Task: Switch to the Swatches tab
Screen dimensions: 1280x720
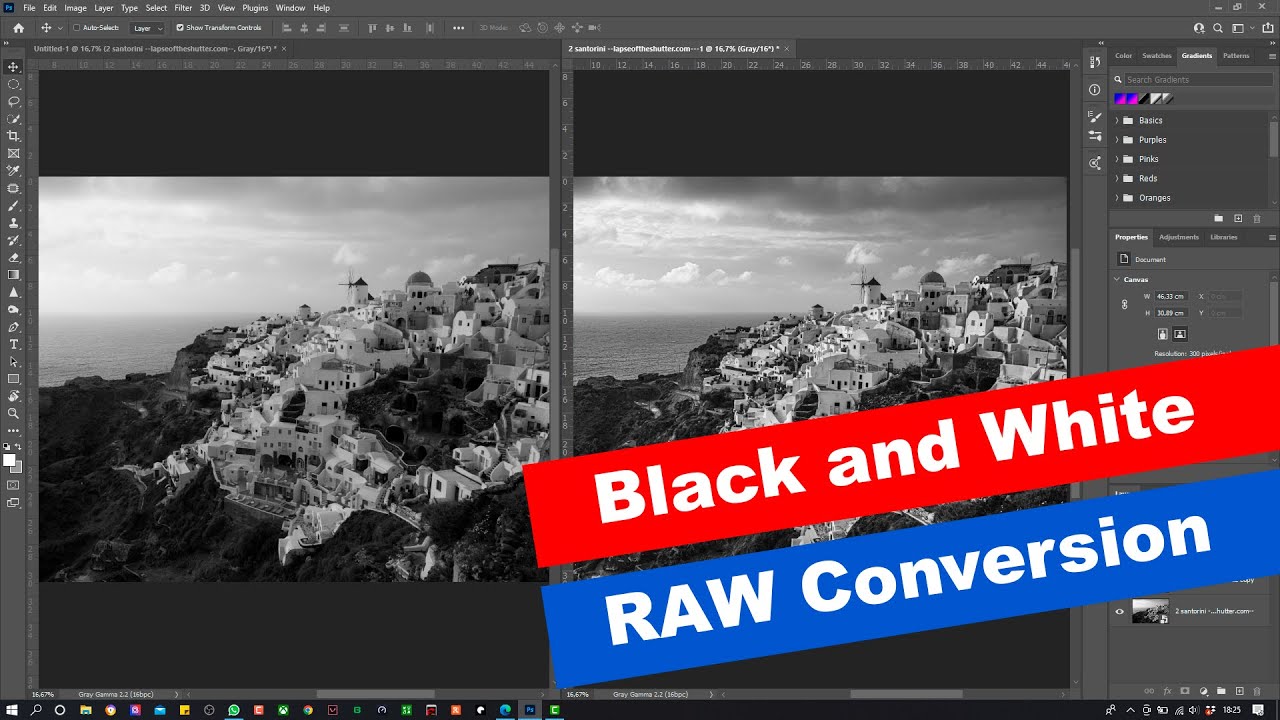Action: click(1157, 56)
